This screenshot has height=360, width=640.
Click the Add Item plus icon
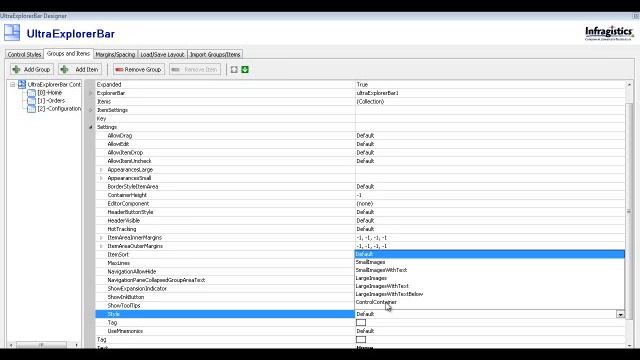click(64, 69)
